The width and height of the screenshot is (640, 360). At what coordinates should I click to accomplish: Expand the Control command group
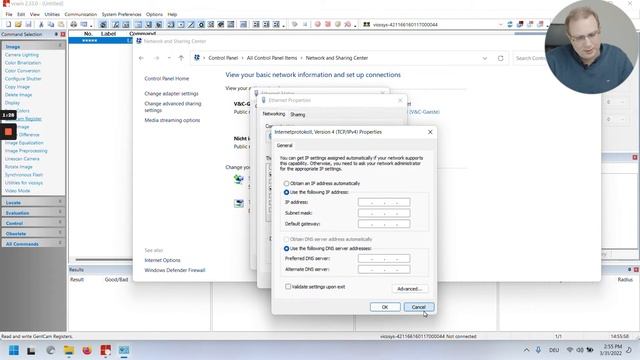[x=33, y=223]
